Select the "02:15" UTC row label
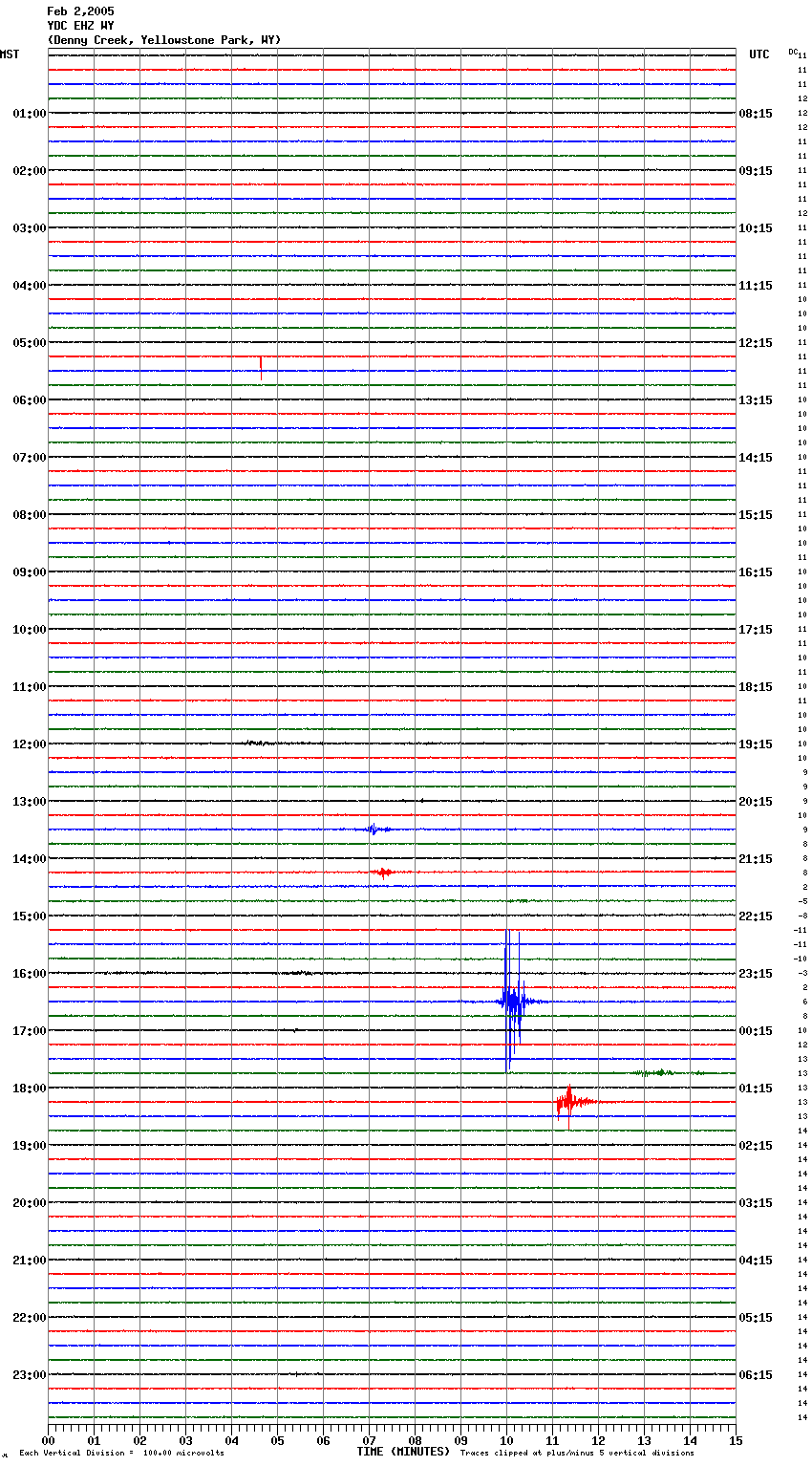 (x=756, y=1146)
